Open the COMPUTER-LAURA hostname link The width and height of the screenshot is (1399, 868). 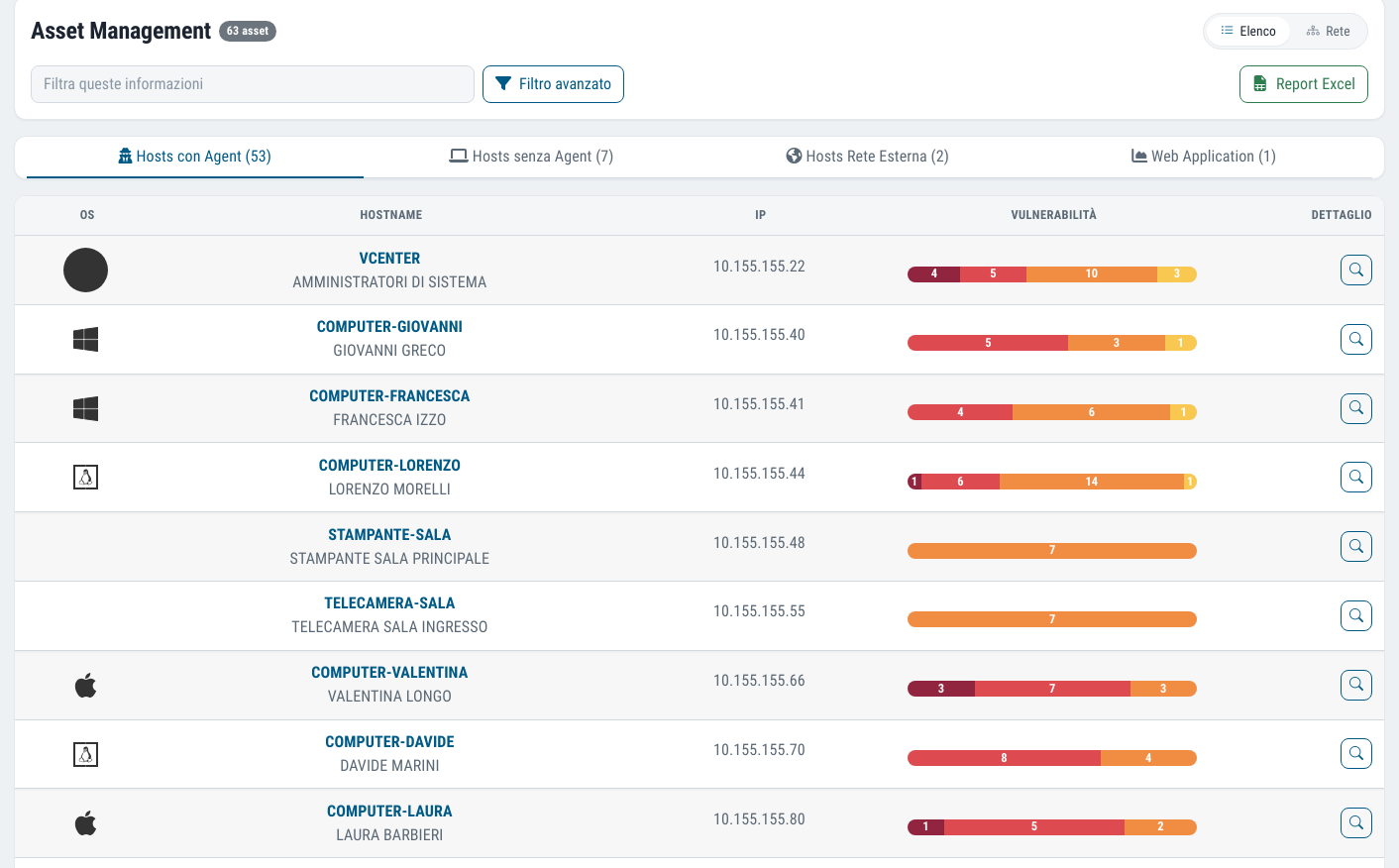click(389, 812)
